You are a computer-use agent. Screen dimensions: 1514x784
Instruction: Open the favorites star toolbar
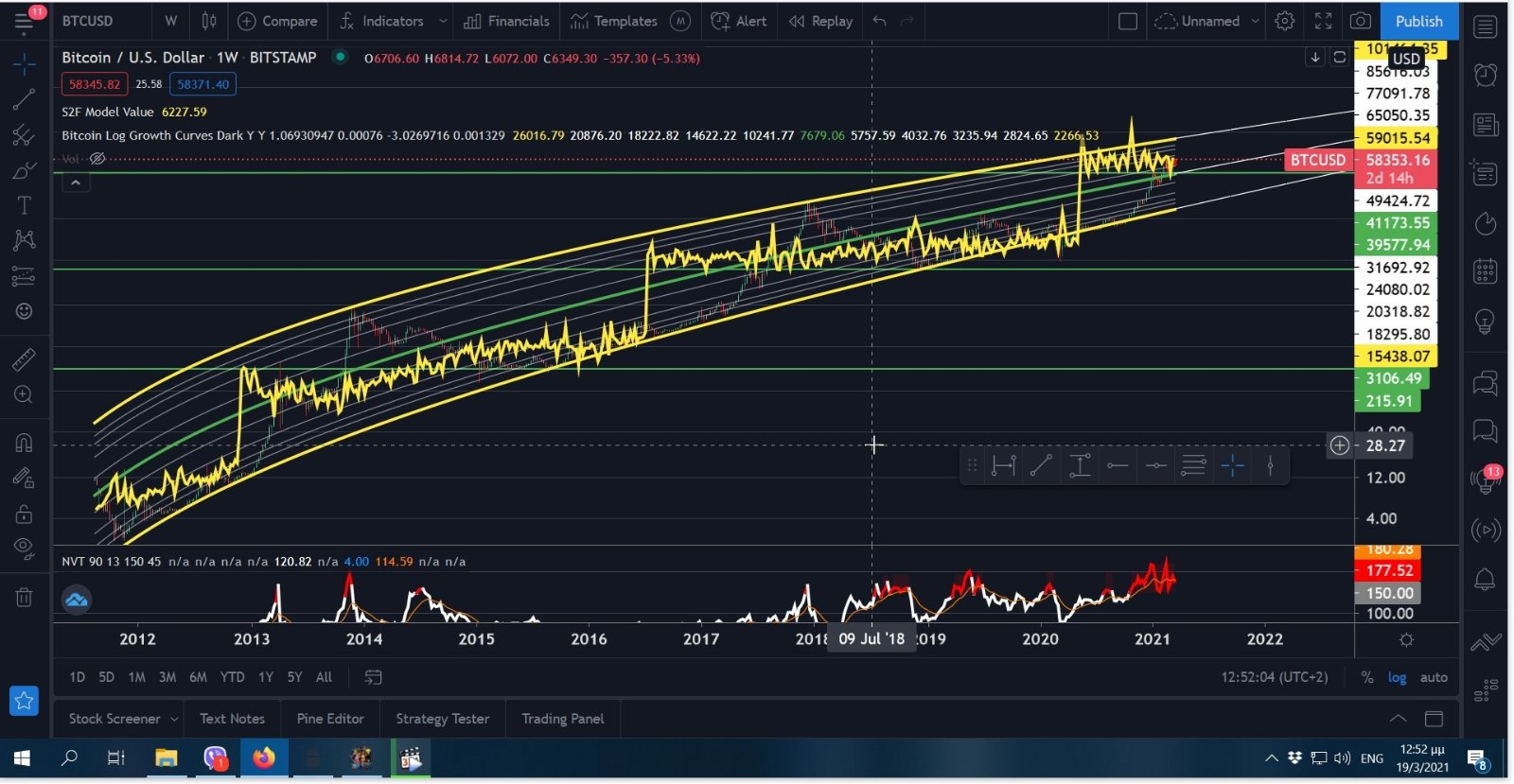click(x=24, y=701)
